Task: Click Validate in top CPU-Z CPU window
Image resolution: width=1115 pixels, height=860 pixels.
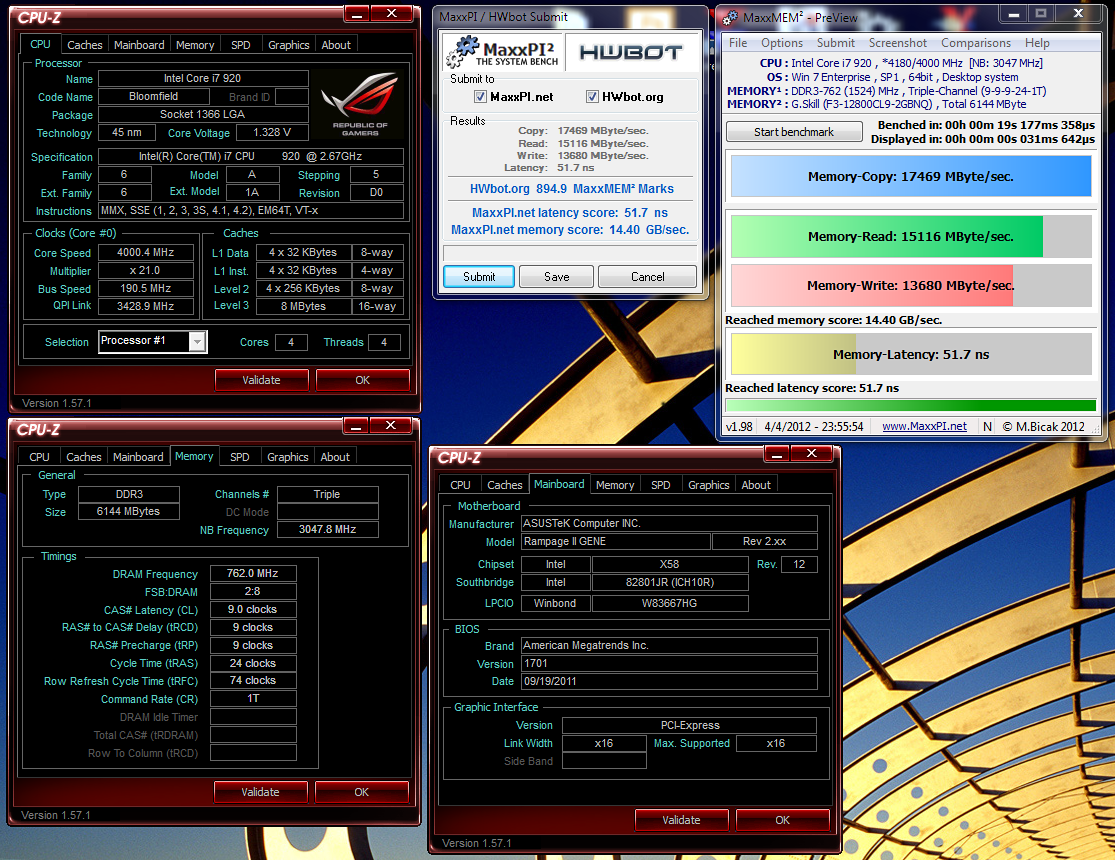Action: 261,380
